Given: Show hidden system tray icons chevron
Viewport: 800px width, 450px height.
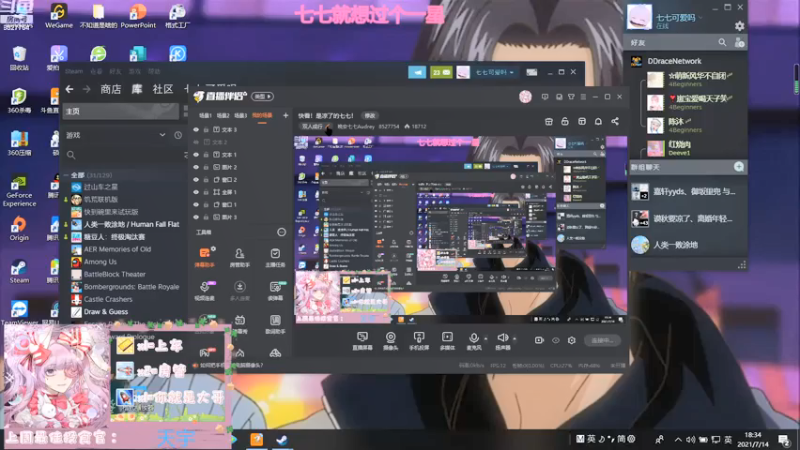Looking at the screenshot, I should coord(678,439).
